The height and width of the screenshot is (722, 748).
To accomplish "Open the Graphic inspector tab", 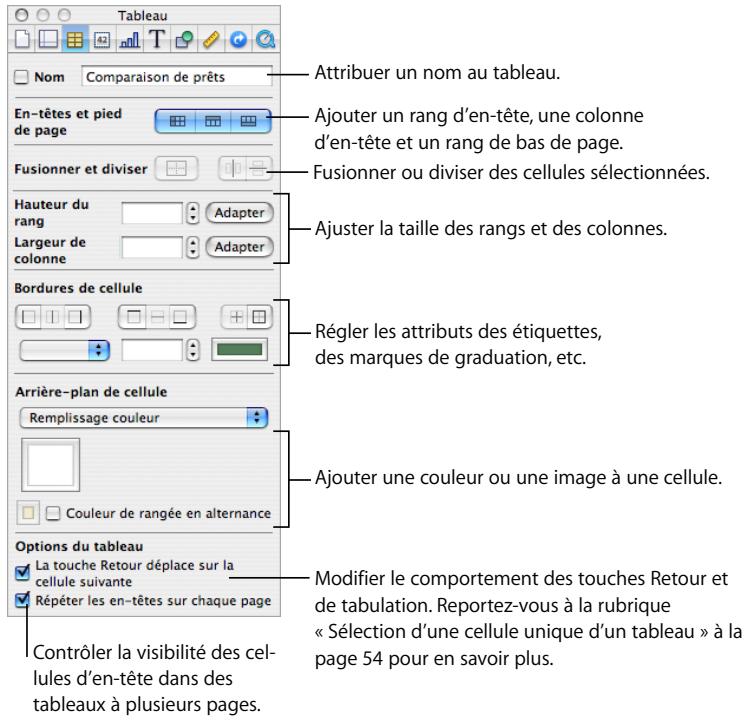I will point(184,40).
